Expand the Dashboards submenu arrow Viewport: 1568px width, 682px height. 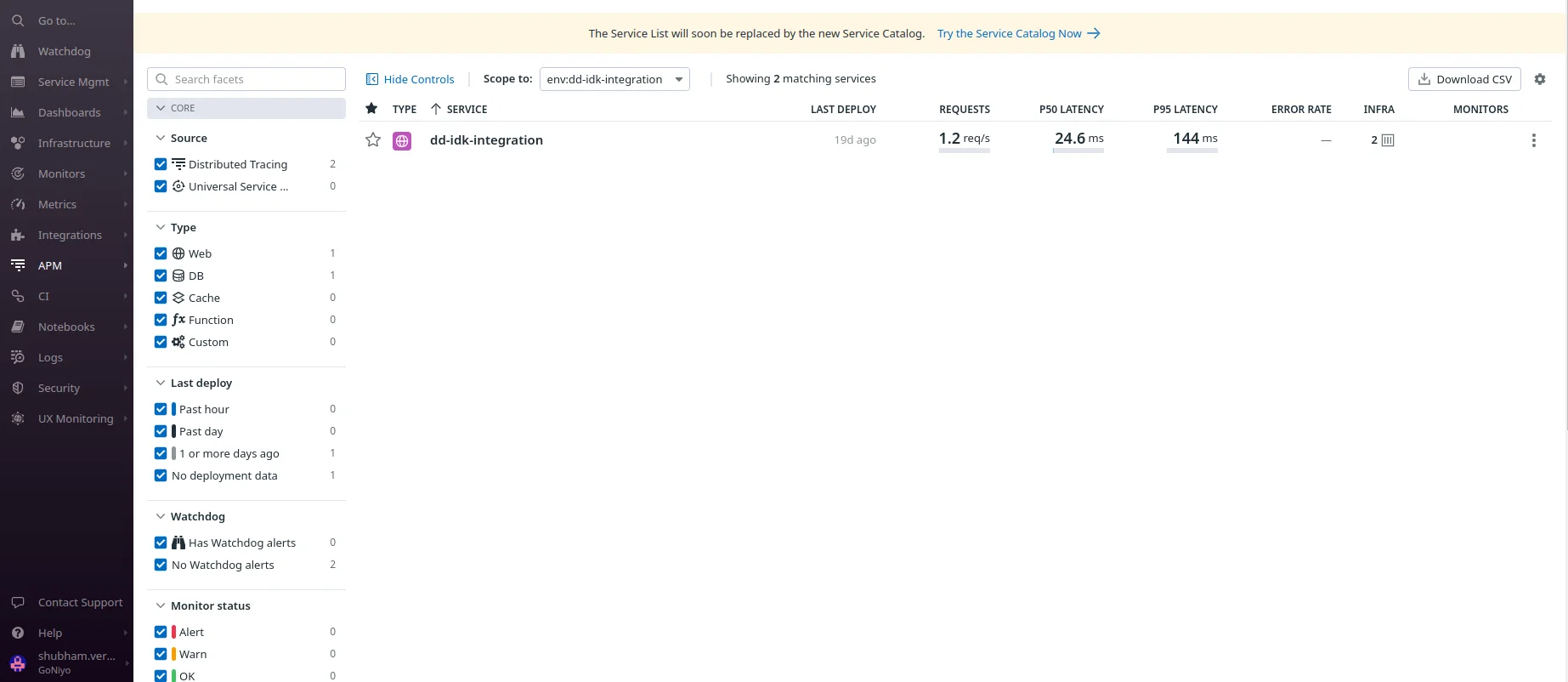tap(126, 112)
